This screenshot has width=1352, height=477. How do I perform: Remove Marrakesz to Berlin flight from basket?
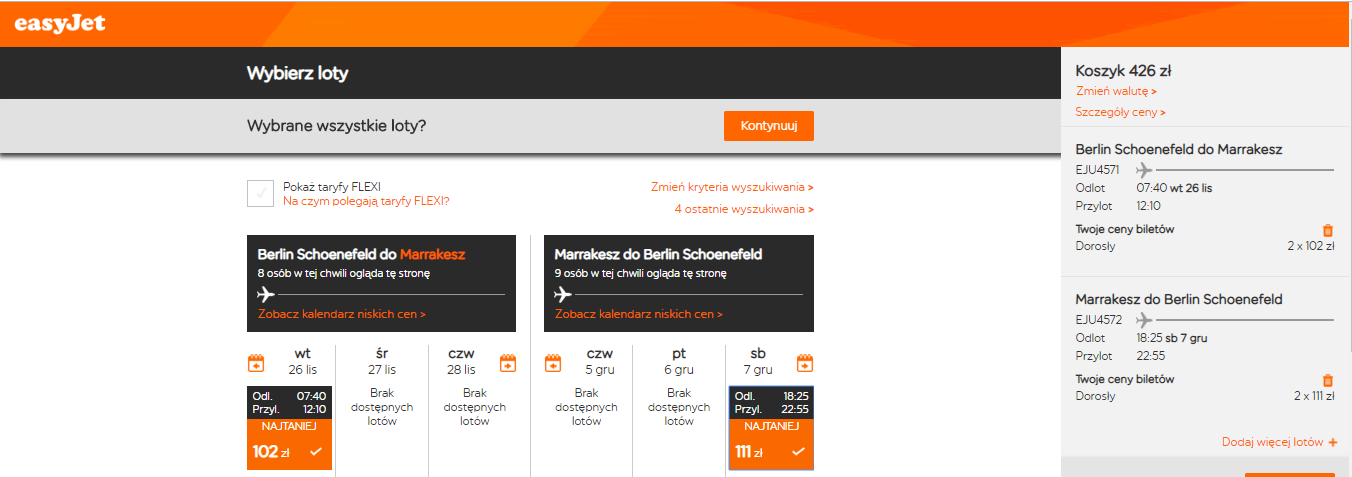click(x=1328, y=380)
